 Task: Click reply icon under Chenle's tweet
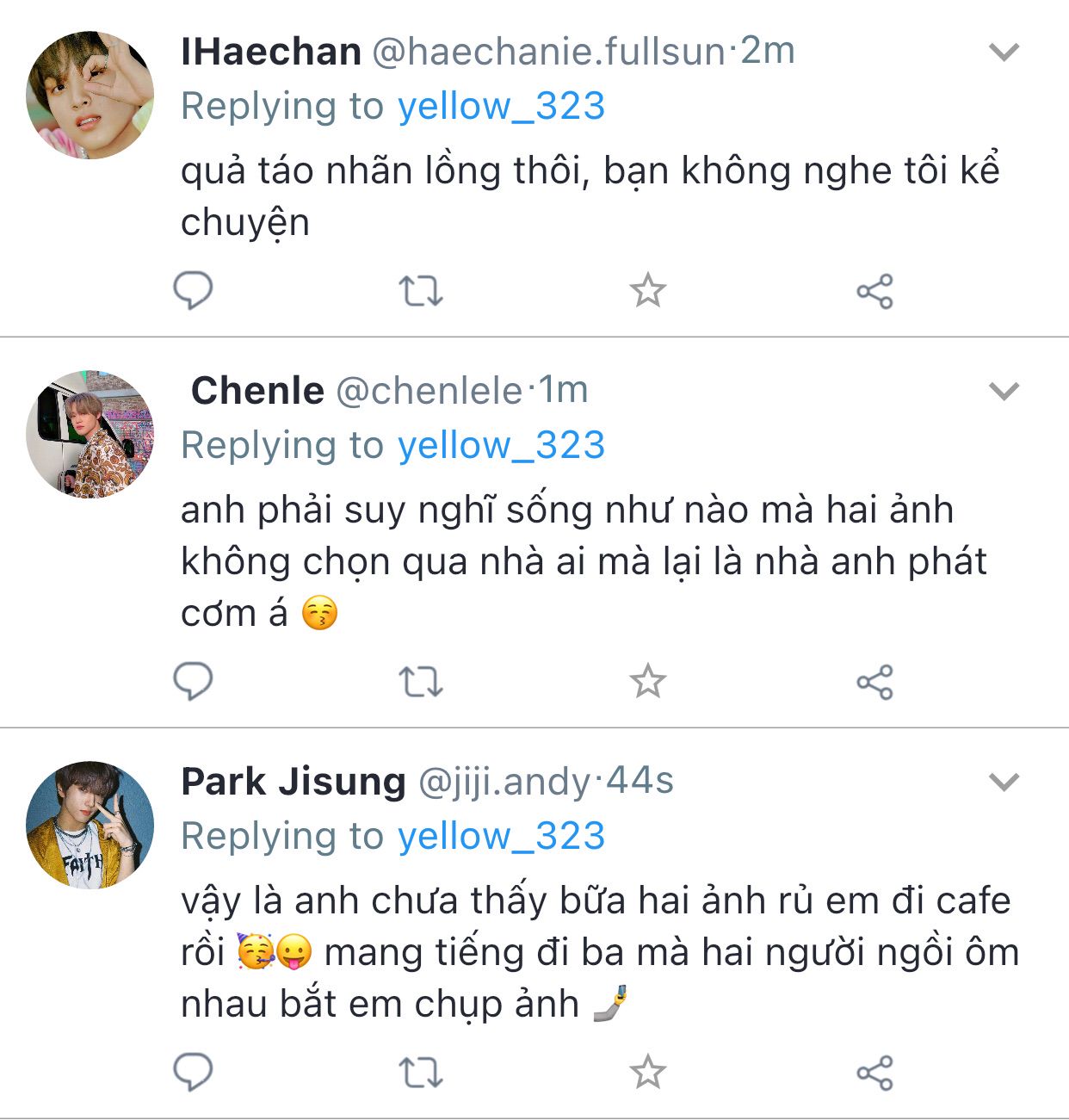click(x=193, y=682)
